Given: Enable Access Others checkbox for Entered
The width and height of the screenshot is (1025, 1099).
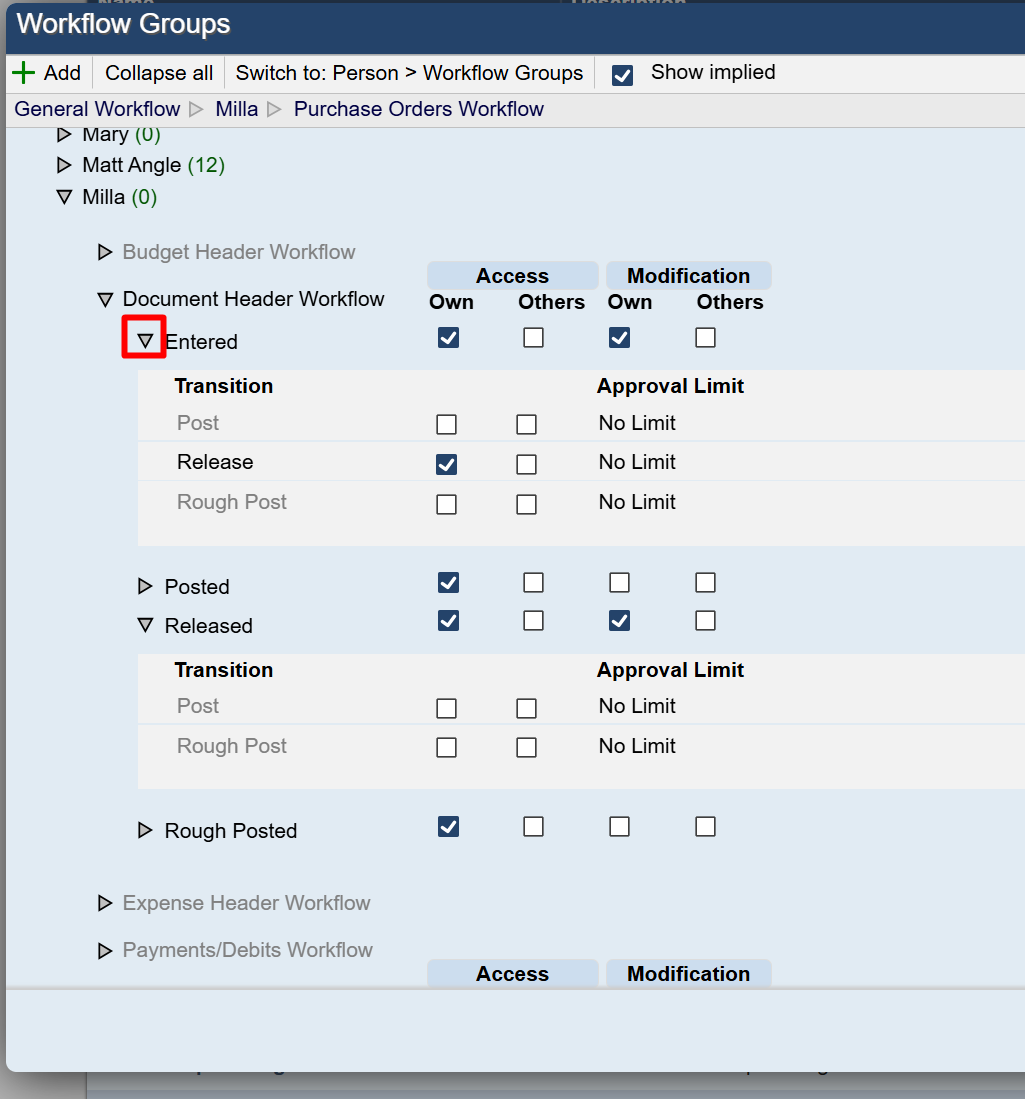Looking at the screenshot, I should [x=534, y=338].
